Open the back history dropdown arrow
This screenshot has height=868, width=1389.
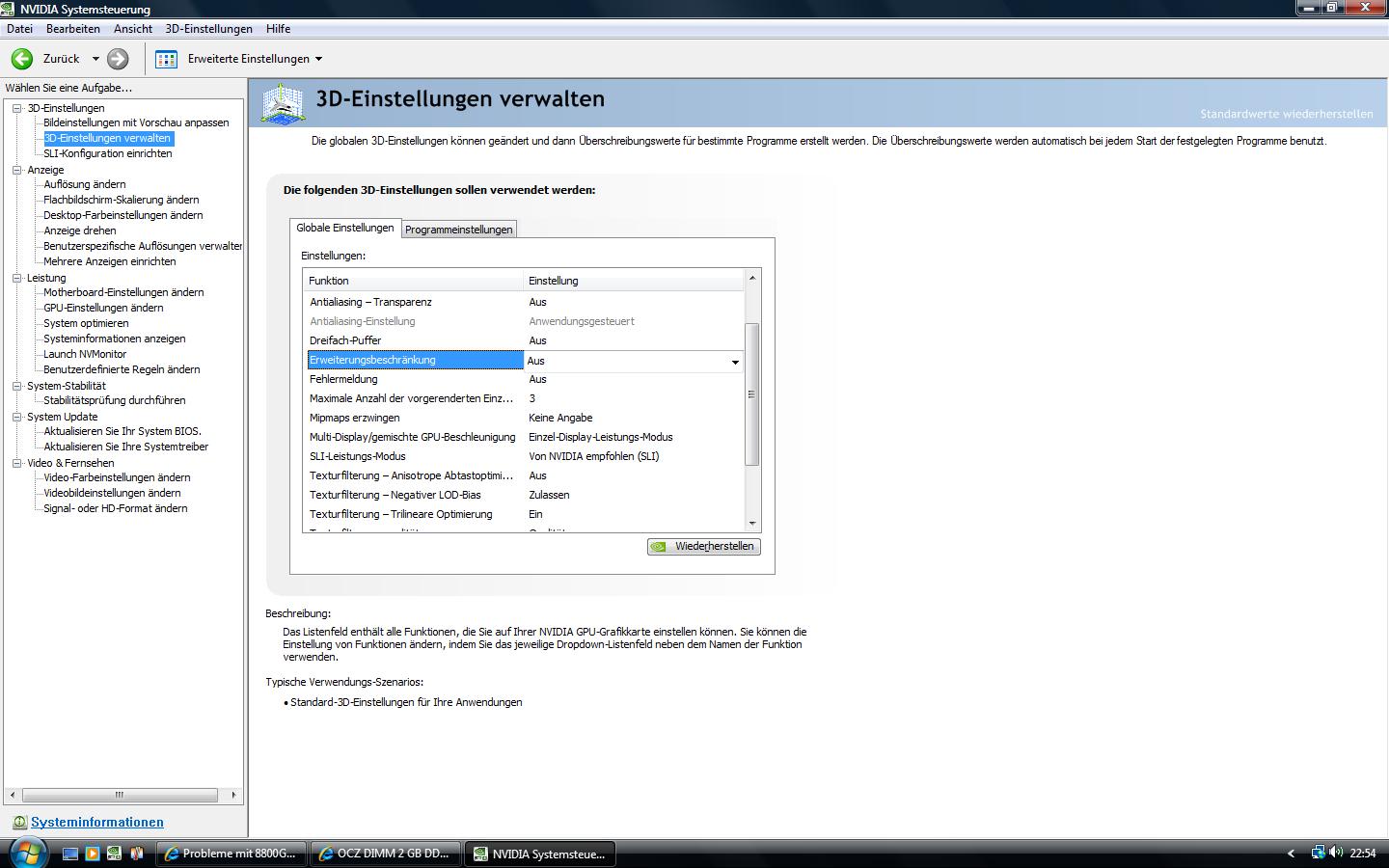[95, 59]
